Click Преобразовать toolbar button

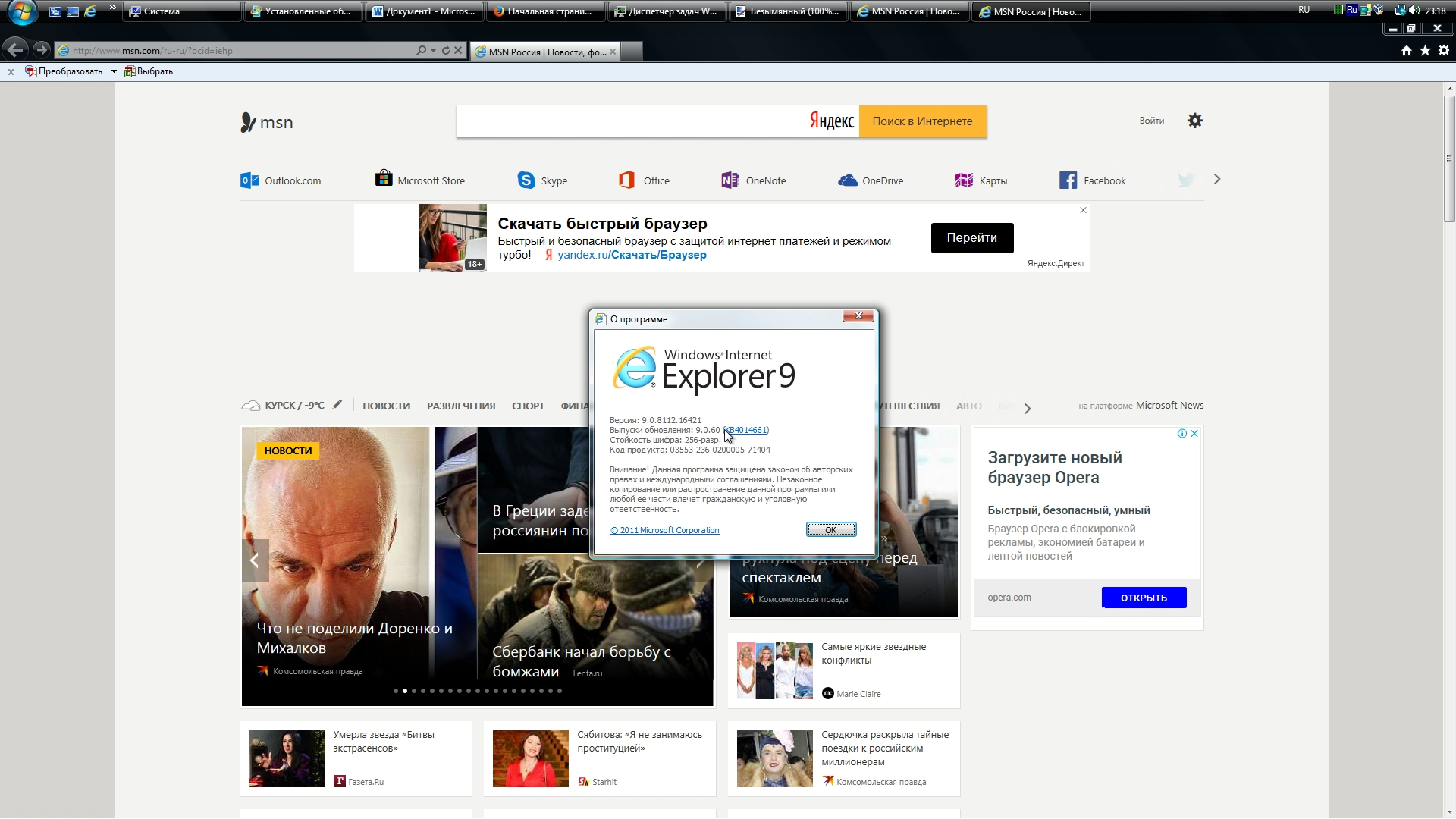click(64, 71)
